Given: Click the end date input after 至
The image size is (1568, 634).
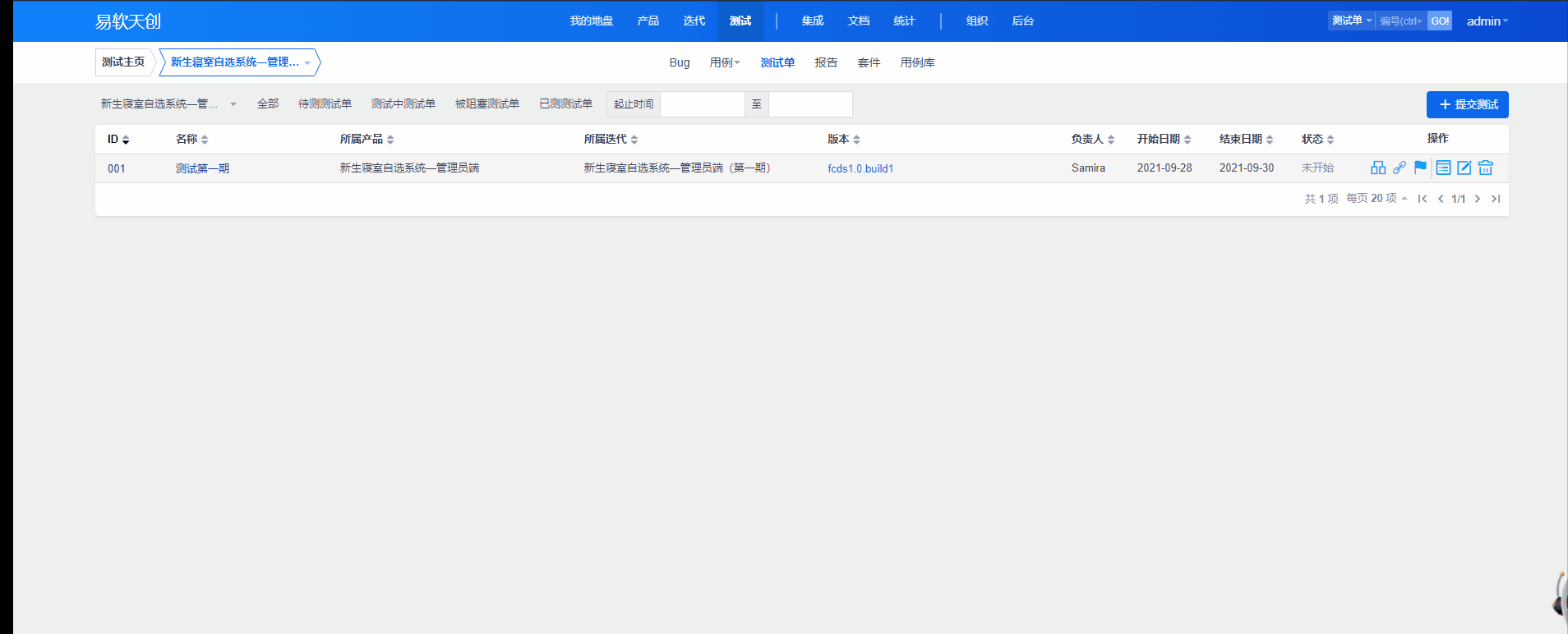Looking at the screenshot, I should point(810,104).
